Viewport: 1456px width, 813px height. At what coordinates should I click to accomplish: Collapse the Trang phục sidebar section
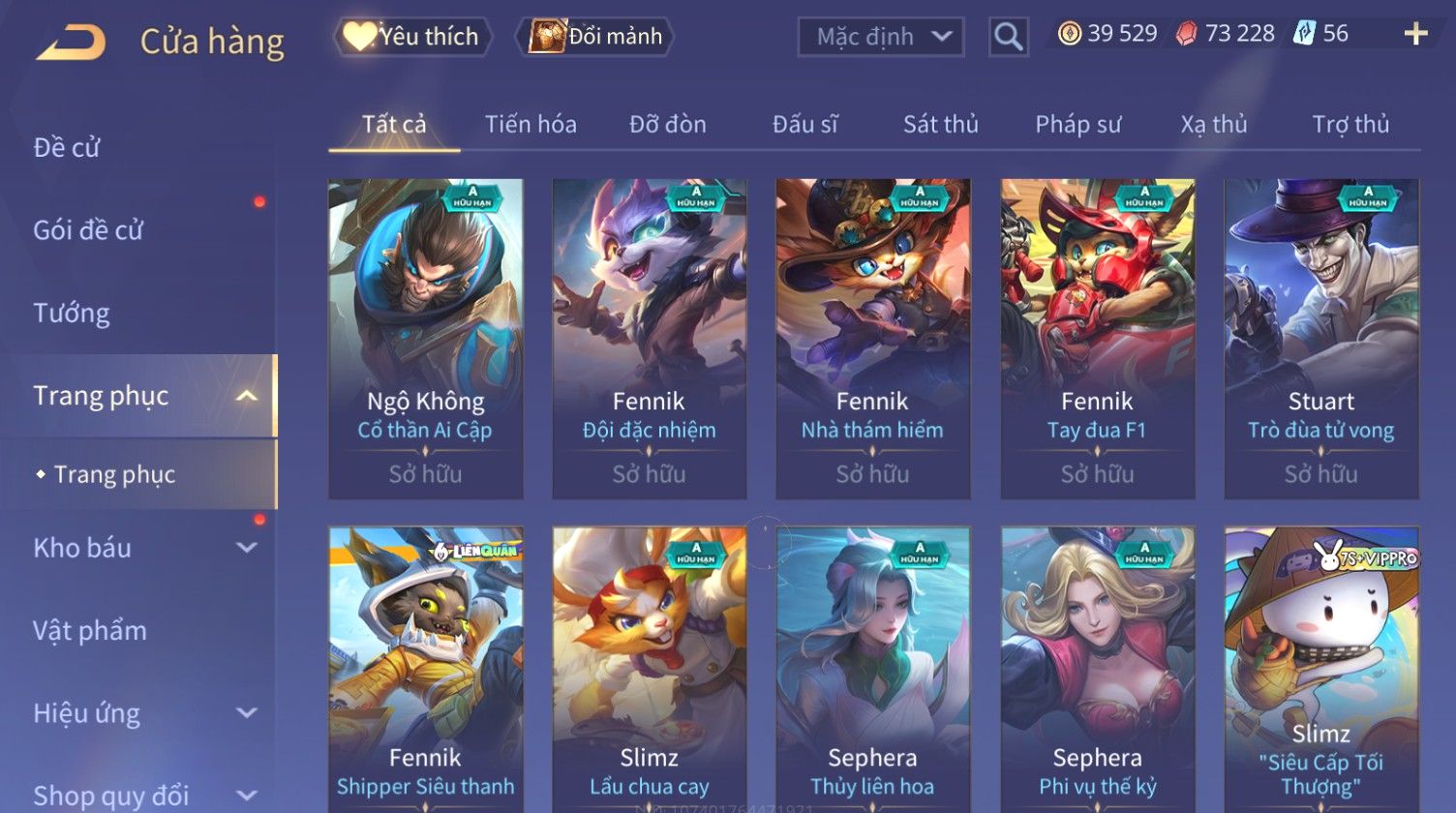tap(247, 396)
